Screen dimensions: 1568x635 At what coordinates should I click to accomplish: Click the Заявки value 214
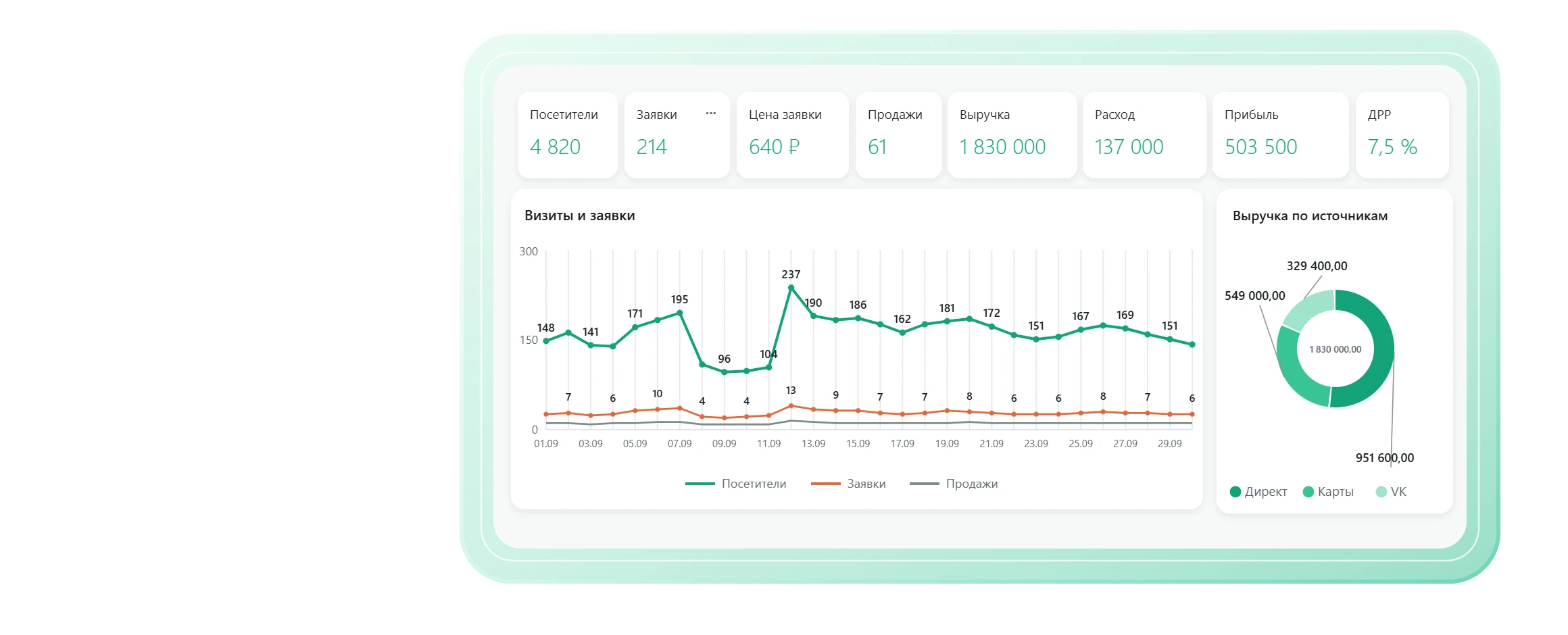tap(652, 147)
